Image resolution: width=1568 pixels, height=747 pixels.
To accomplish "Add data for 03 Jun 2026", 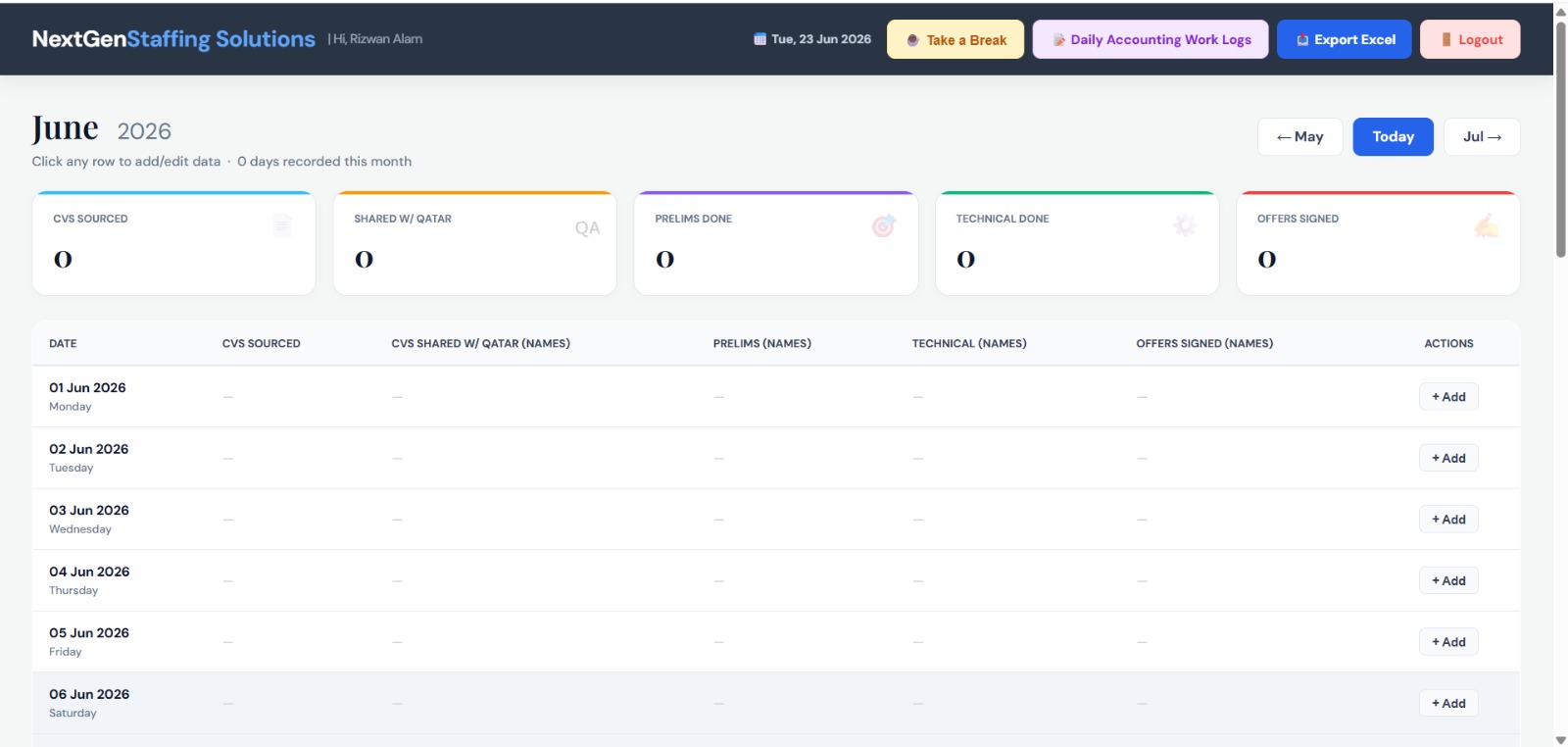I will click(1448, 520).
